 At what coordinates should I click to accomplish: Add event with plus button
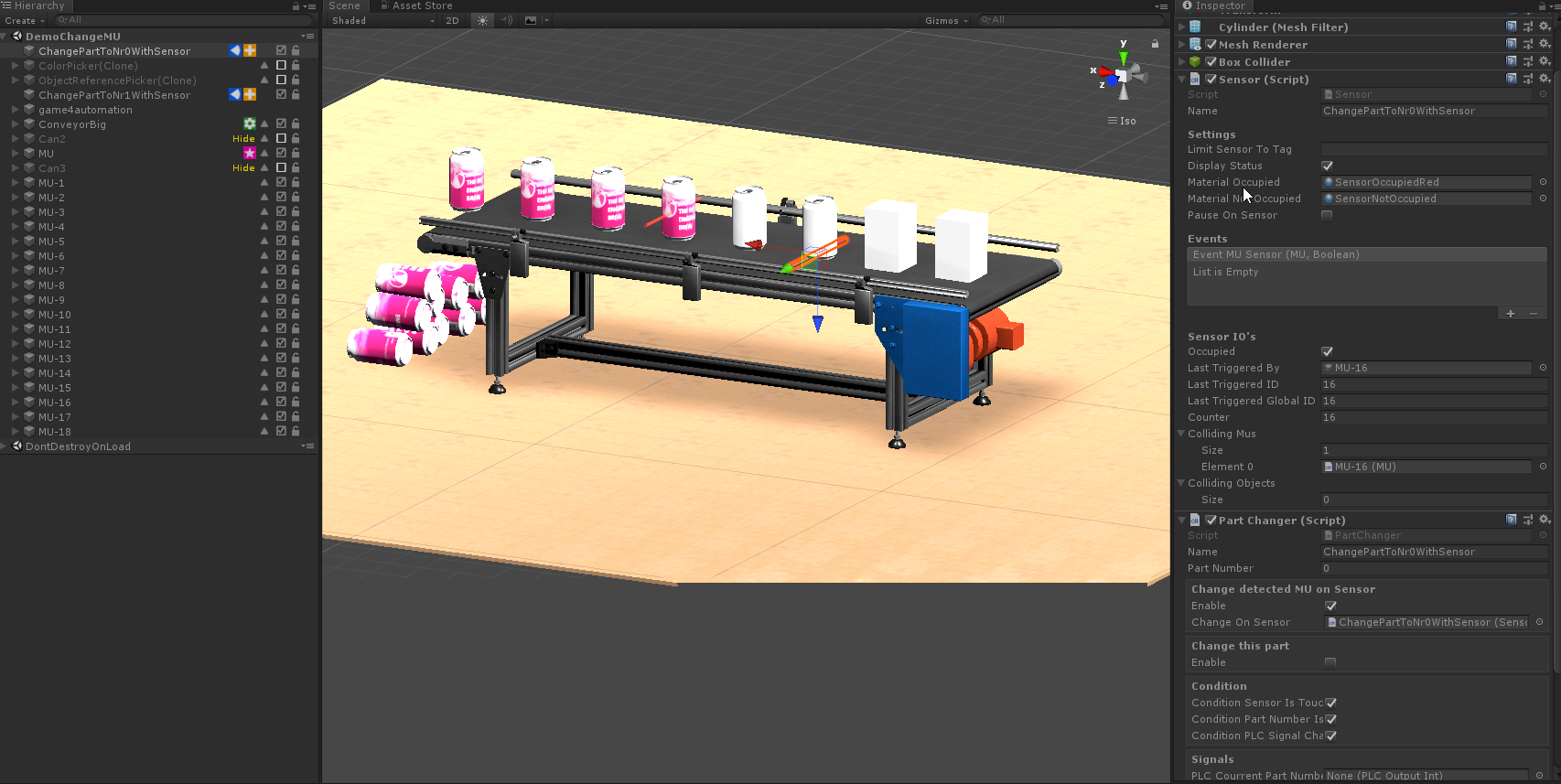coord(1511,314)
